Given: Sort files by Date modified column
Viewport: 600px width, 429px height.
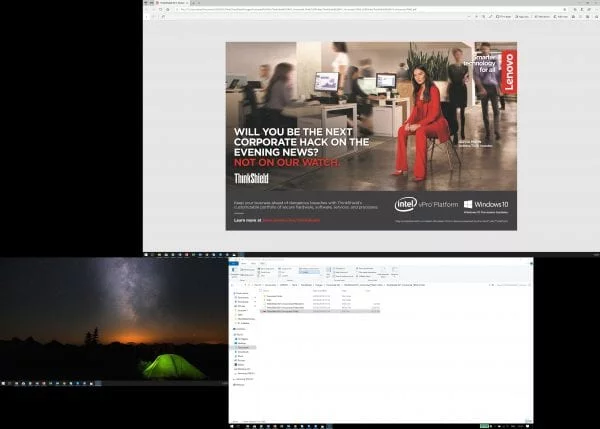Looking at the screenshot, I should coord(321,291).
